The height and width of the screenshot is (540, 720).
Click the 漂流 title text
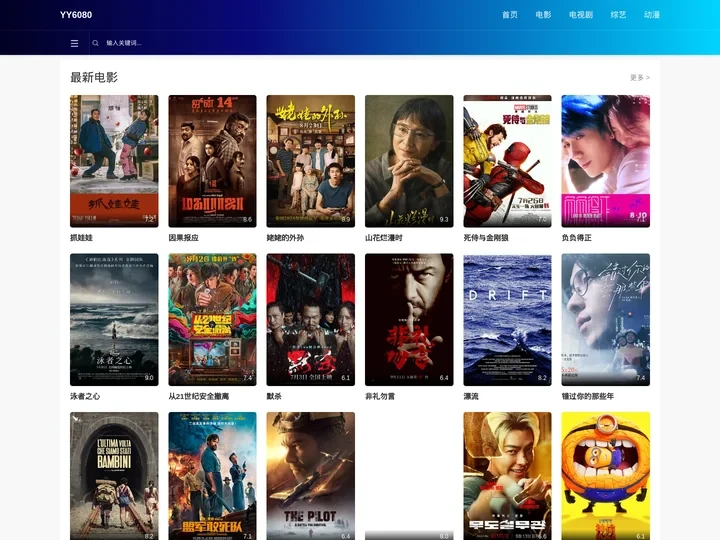(471, 396)
